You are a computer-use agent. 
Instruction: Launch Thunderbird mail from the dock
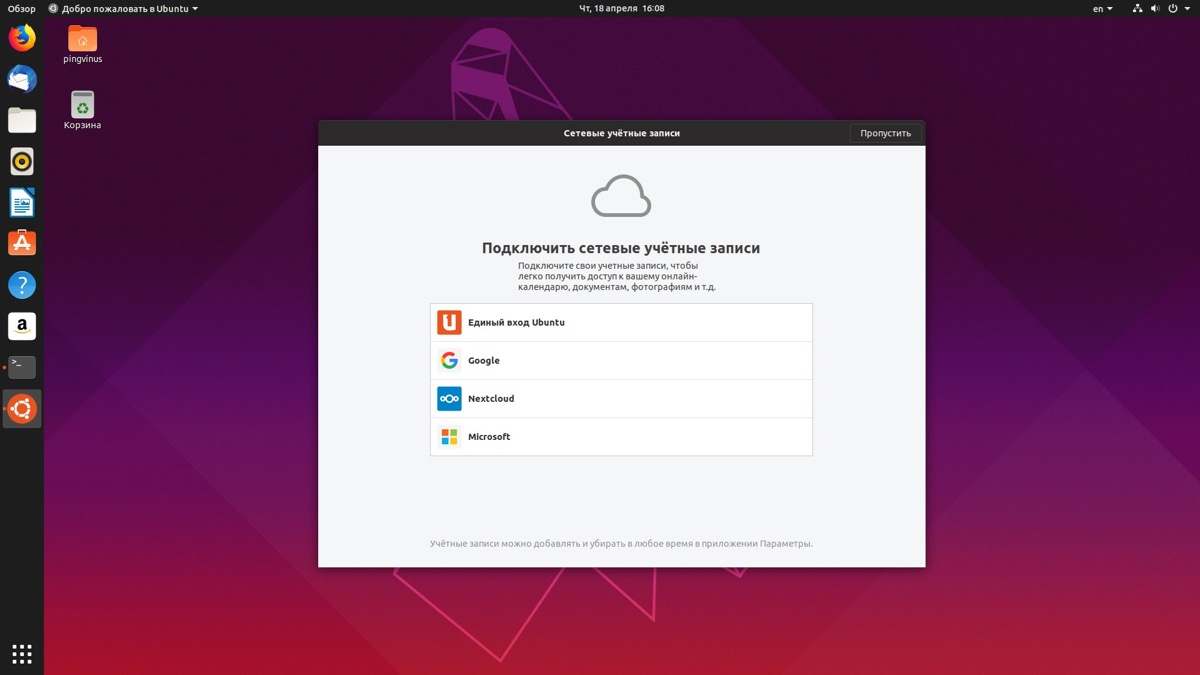[x=22, y=79]
